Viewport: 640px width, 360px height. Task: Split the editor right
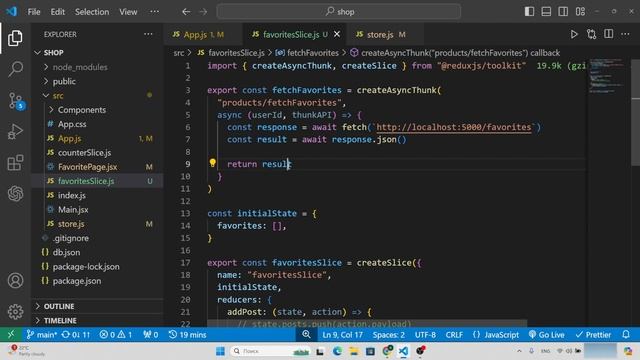coord(608,34)
